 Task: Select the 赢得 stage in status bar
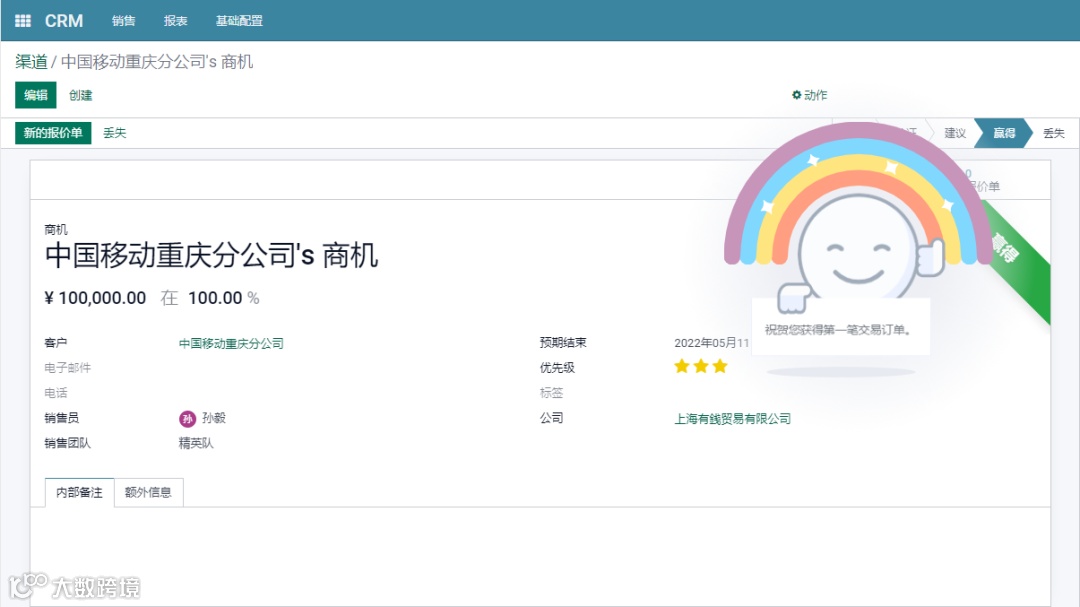tap(1004, 133)
